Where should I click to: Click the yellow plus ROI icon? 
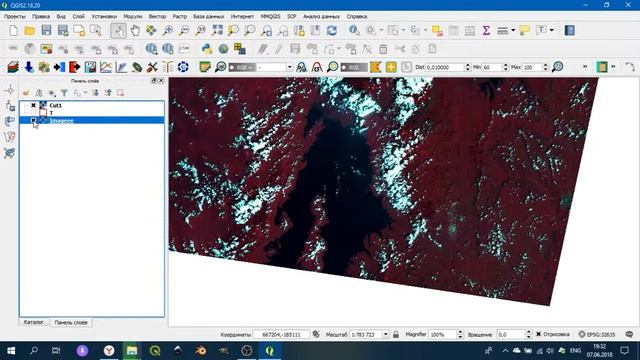click(391, 67)
